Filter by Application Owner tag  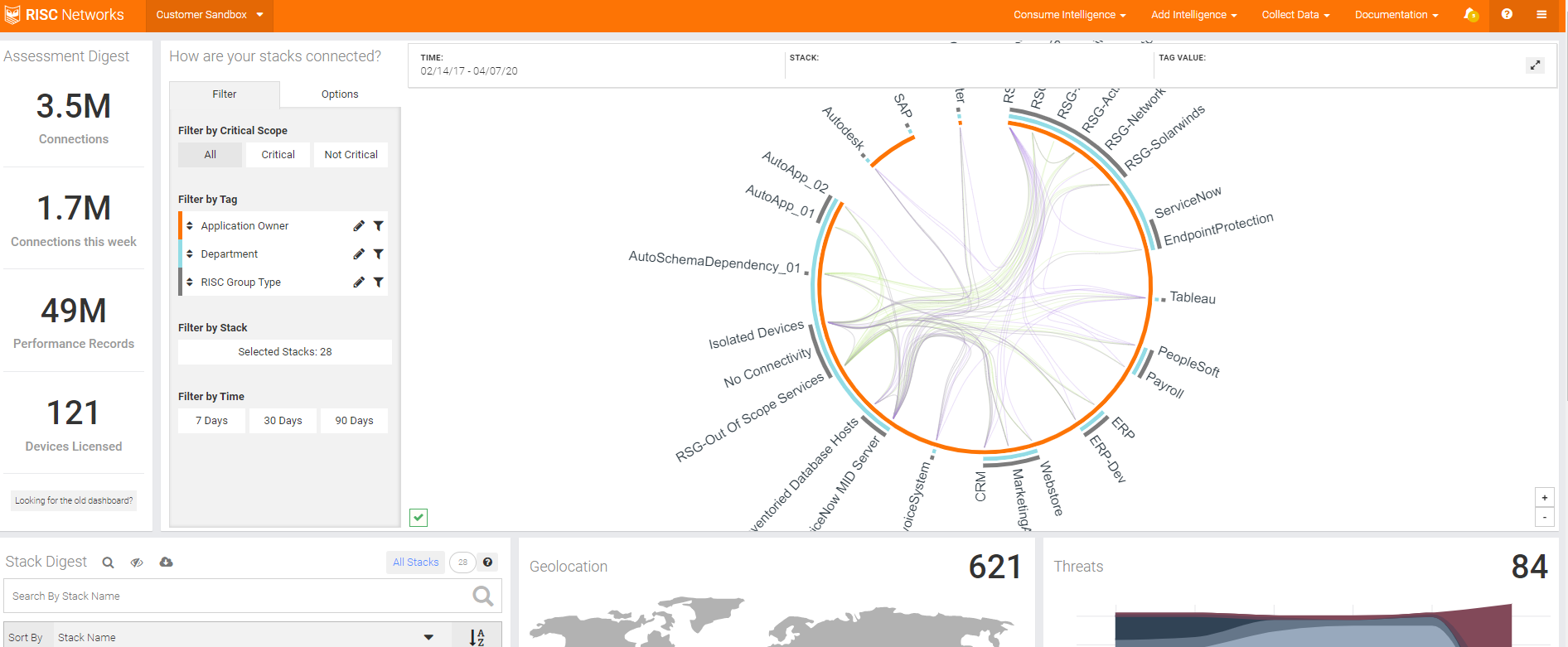tap(379, 226)
